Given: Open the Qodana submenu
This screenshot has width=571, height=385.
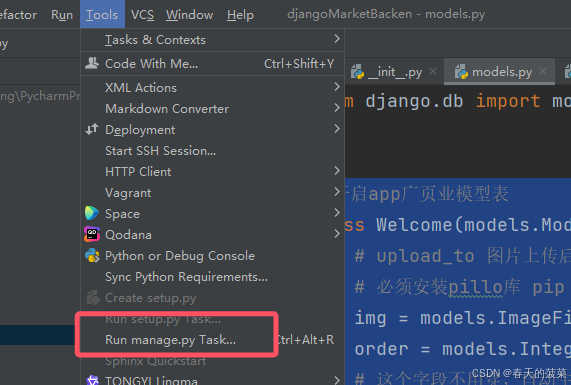Looking at the screenshot, I should point(212,235).
